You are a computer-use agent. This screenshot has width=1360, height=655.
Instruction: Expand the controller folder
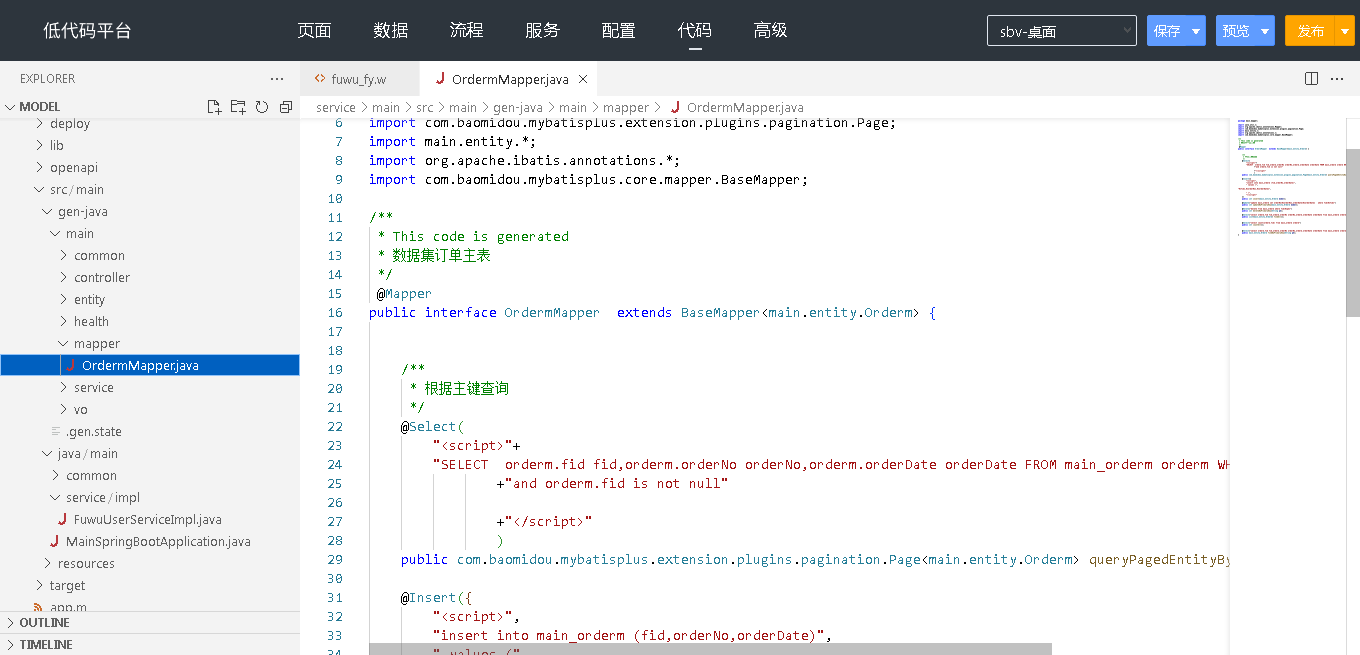[101, 278]
